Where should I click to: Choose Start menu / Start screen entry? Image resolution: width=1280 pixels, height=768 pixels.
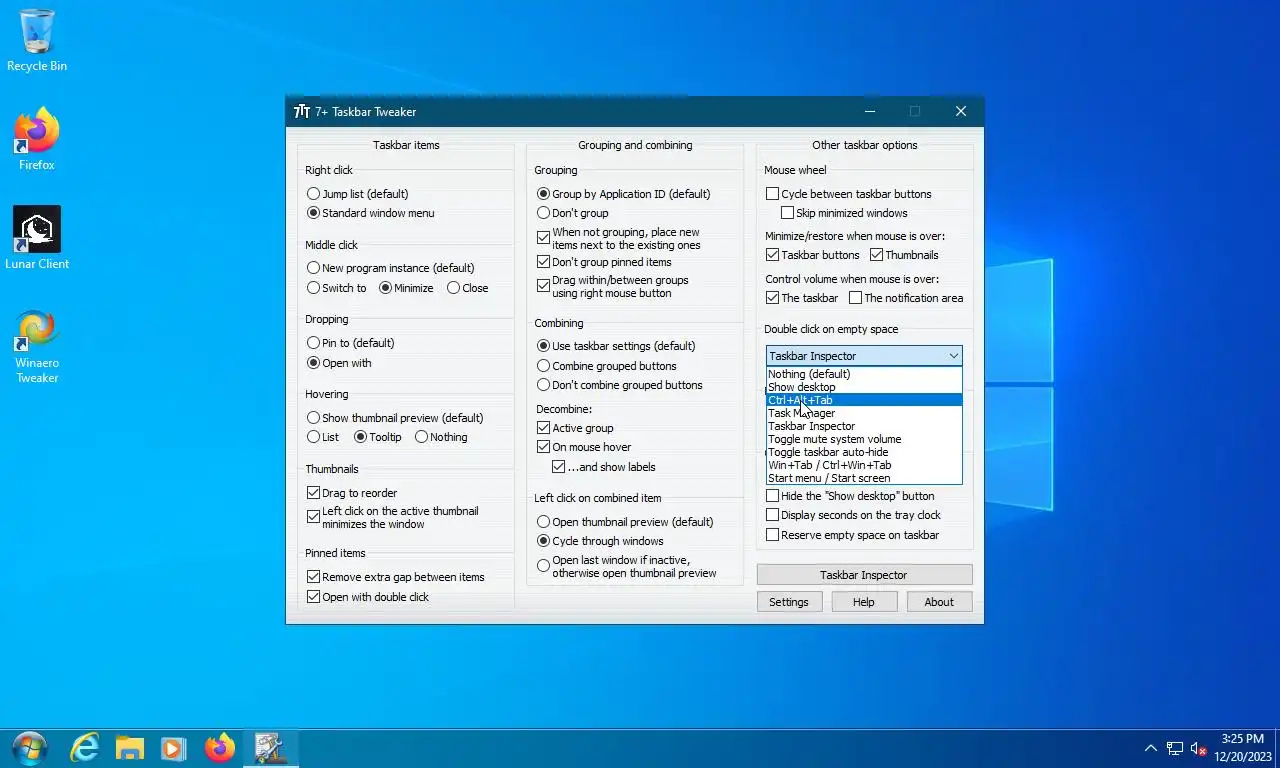[x=864, y=478]
